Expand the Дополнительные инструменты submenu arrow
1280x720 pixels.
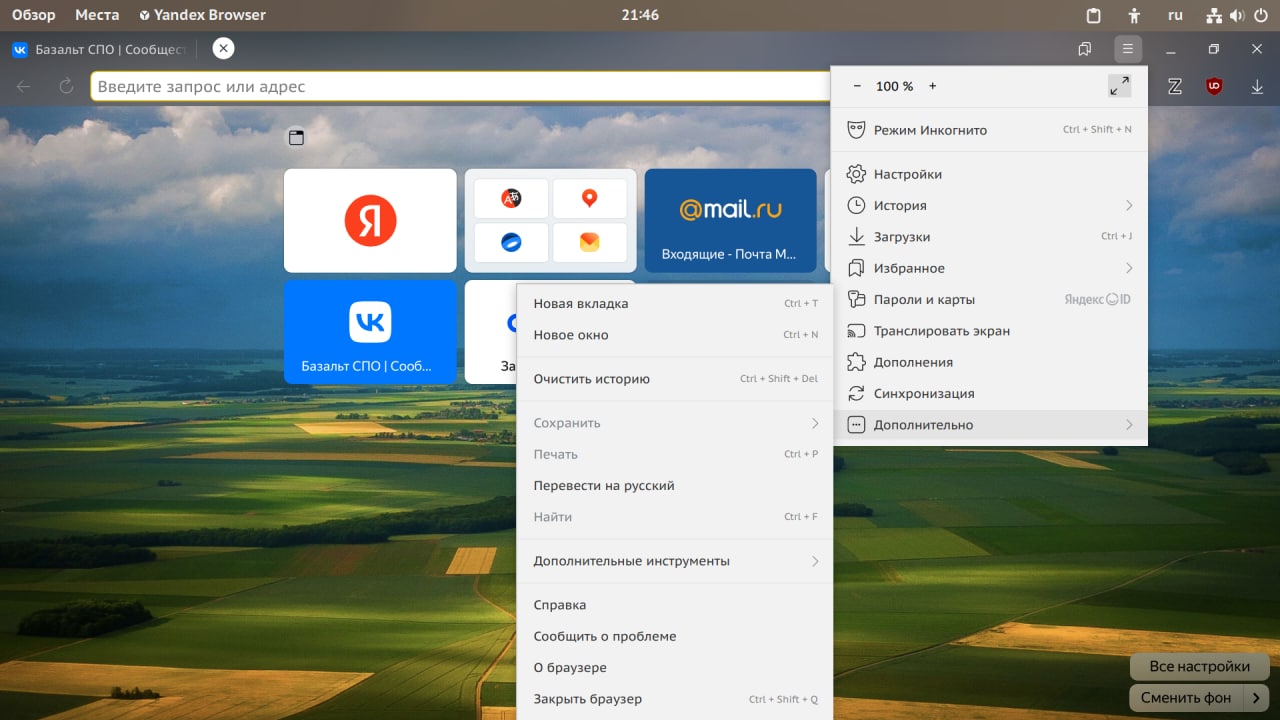815,561
